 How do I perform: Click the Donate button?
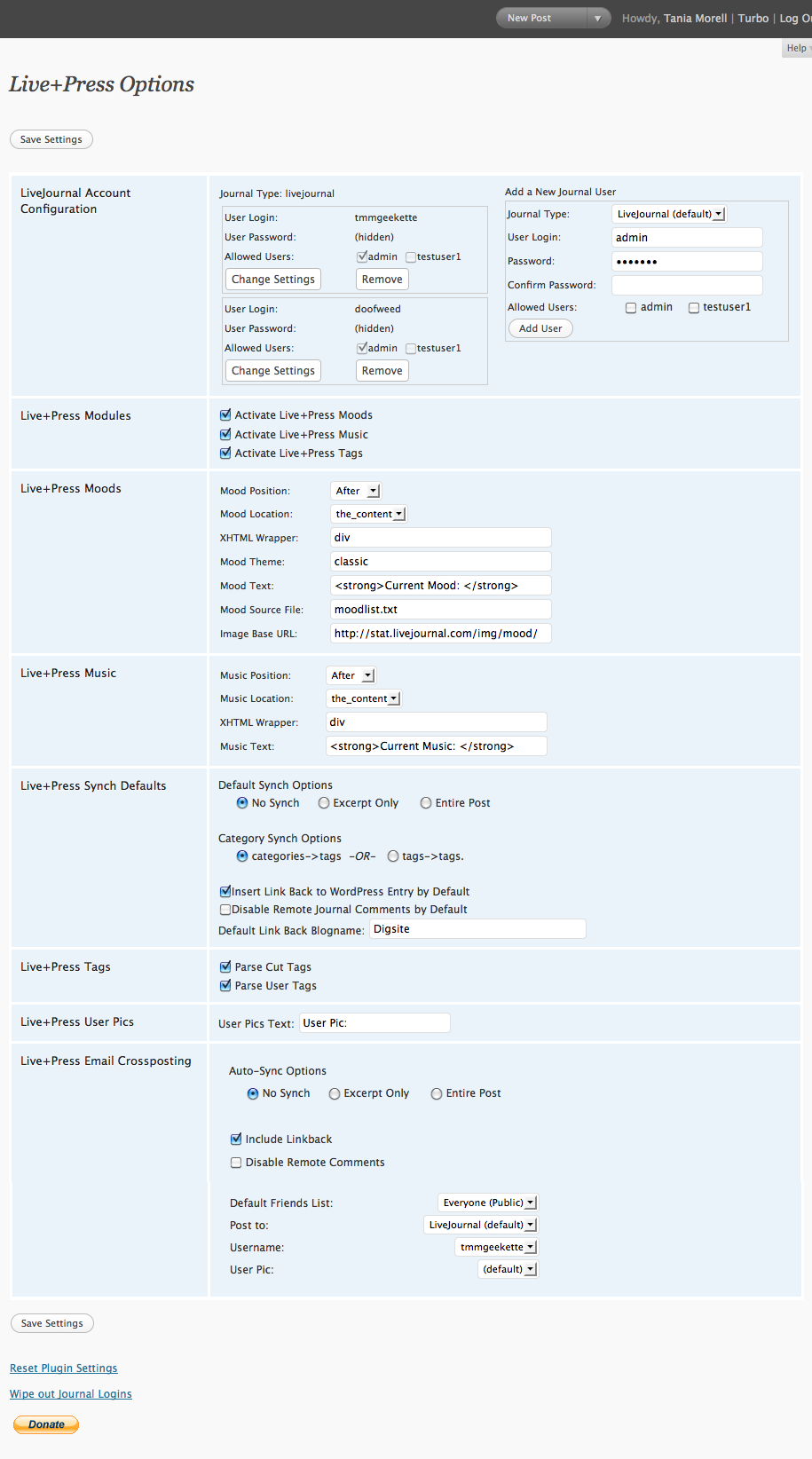46,1424
